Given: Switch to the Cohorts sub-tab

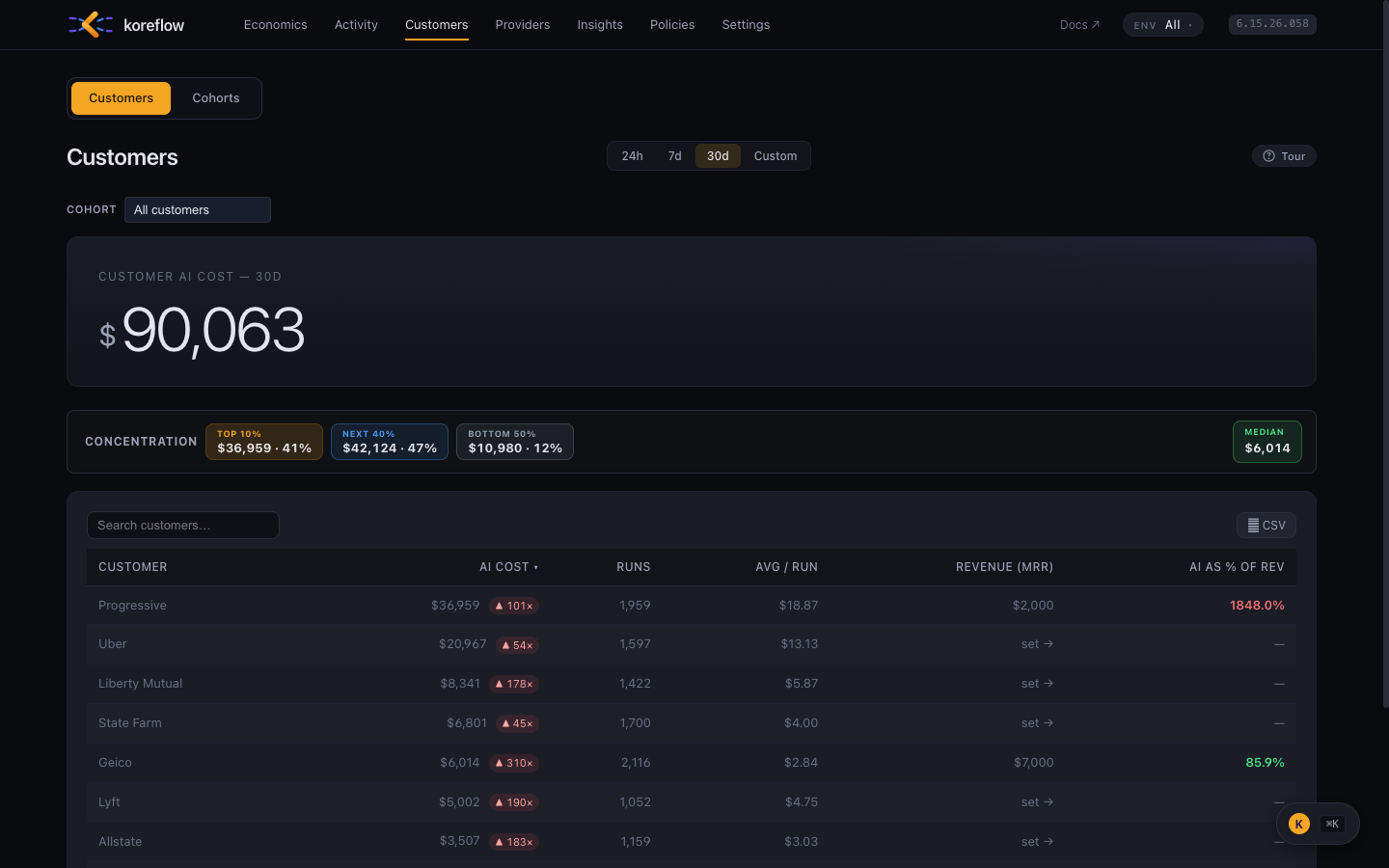Looking at the screenshot, I should pyautogui.click(x=216, y=98).
